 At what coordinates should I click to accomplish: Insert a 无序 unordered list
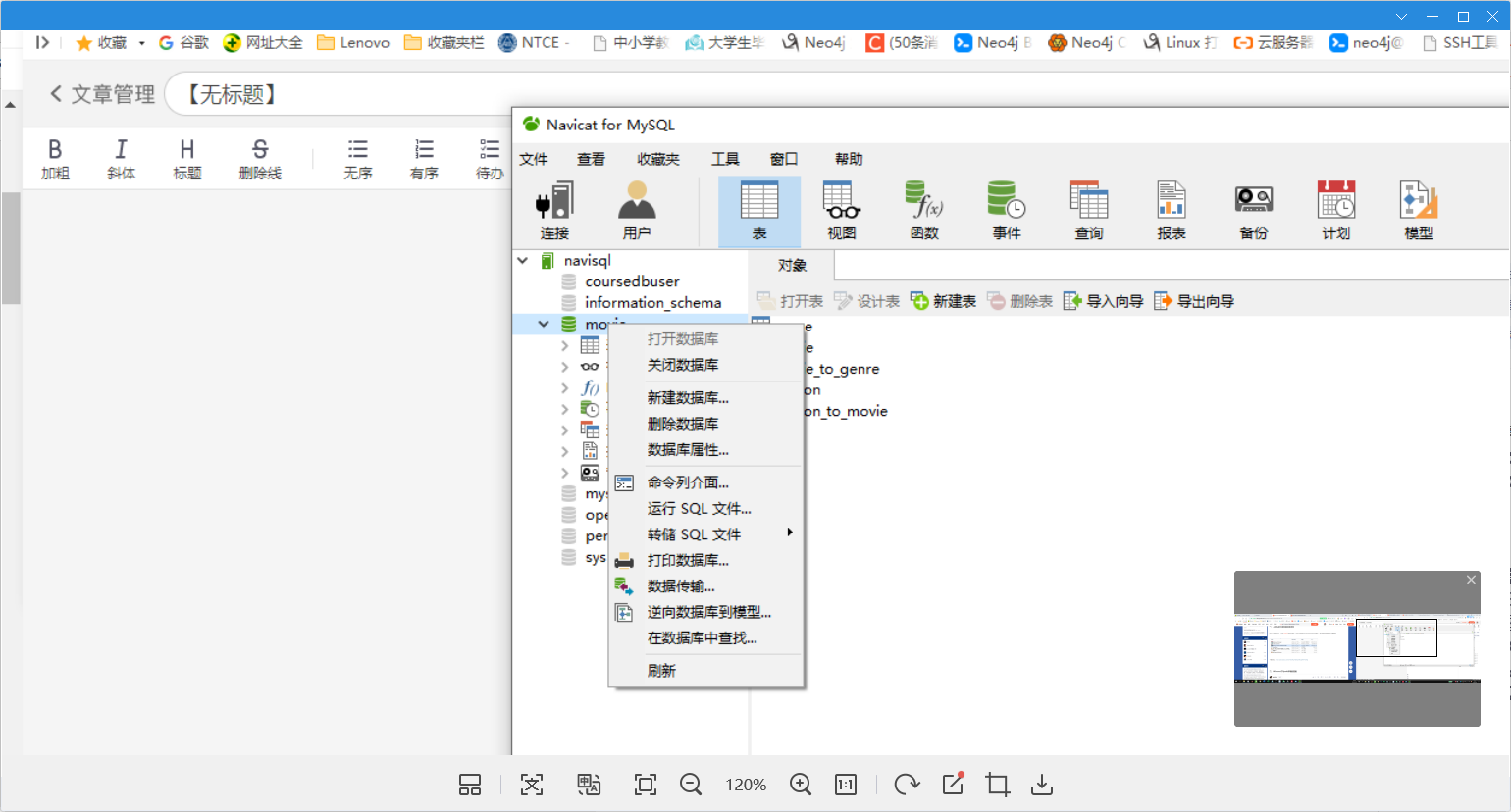[358, 159]
